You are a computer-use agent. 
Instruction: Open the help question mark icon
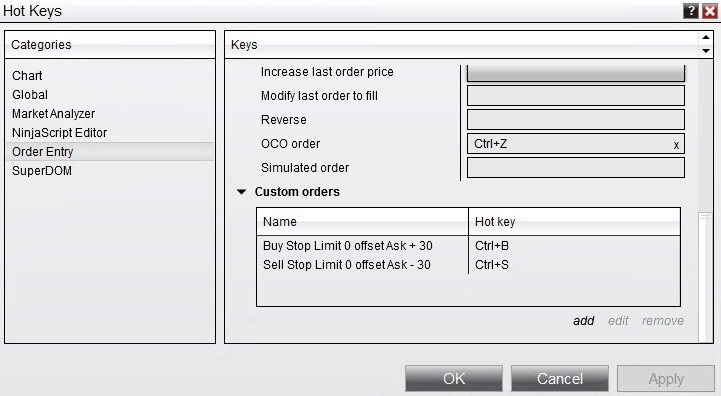tap(691, 11)
